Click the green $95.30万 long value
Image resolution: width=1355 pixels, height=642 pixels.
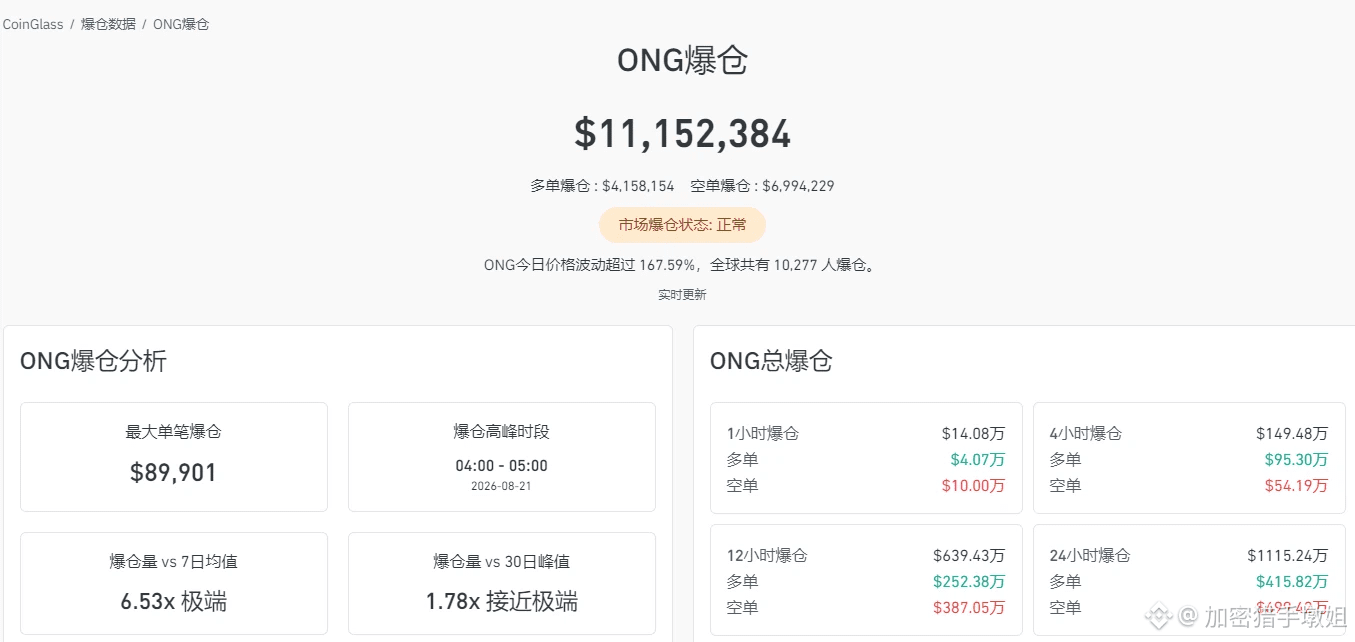coord(1296,460)
